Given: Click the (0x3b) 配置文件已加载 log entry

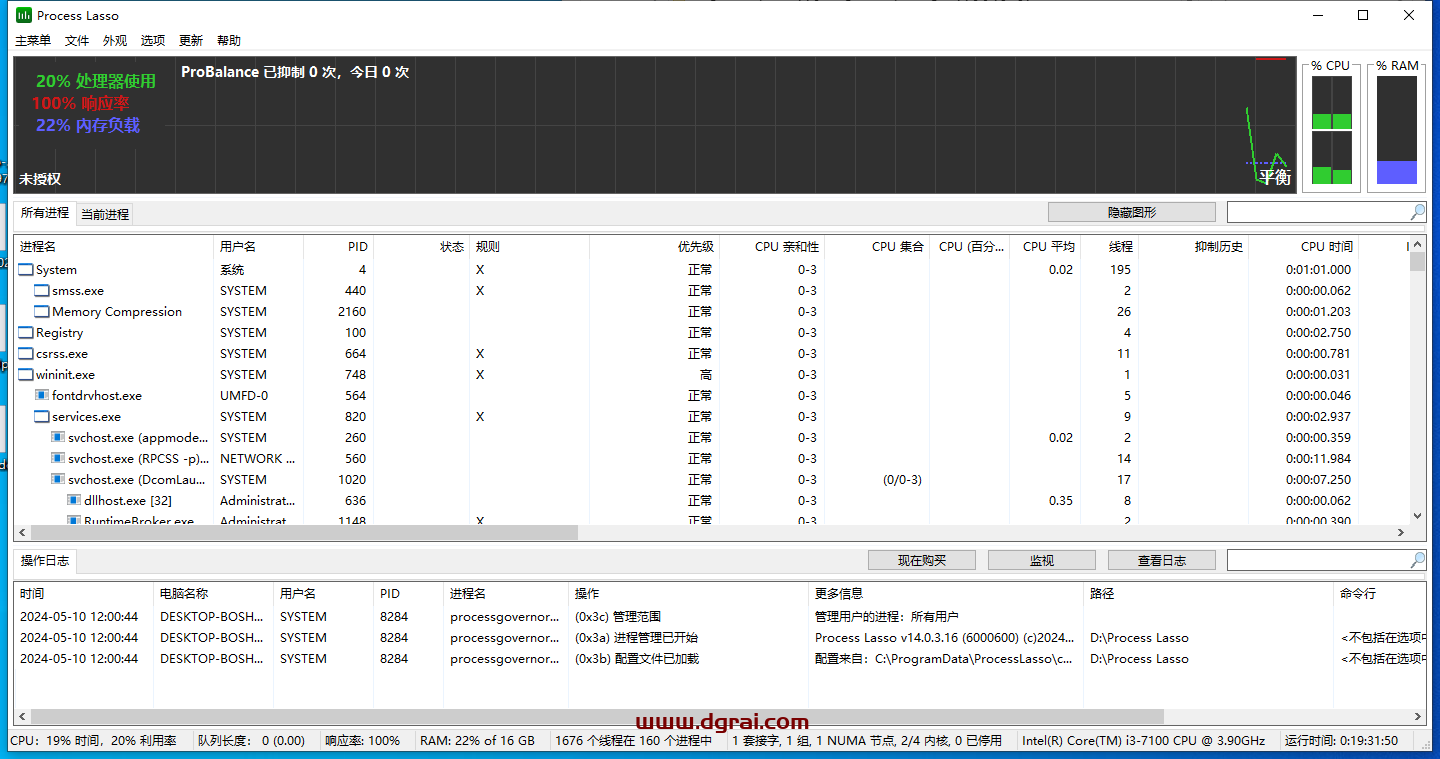Looking at the screenshot, I should point(720,659).
